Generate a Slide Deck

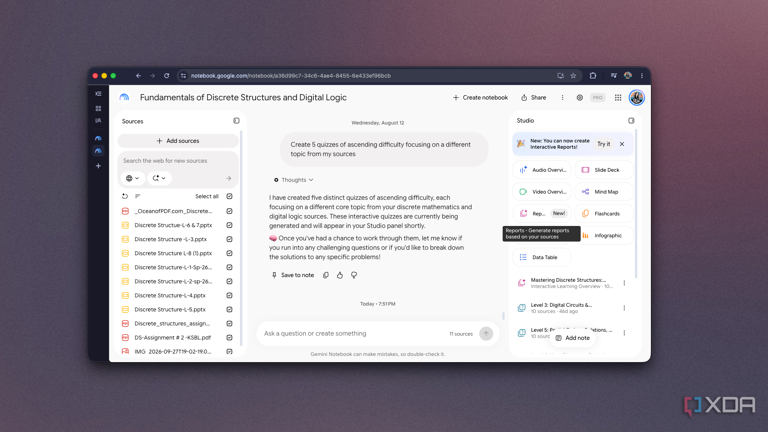[x=604, y=170]
